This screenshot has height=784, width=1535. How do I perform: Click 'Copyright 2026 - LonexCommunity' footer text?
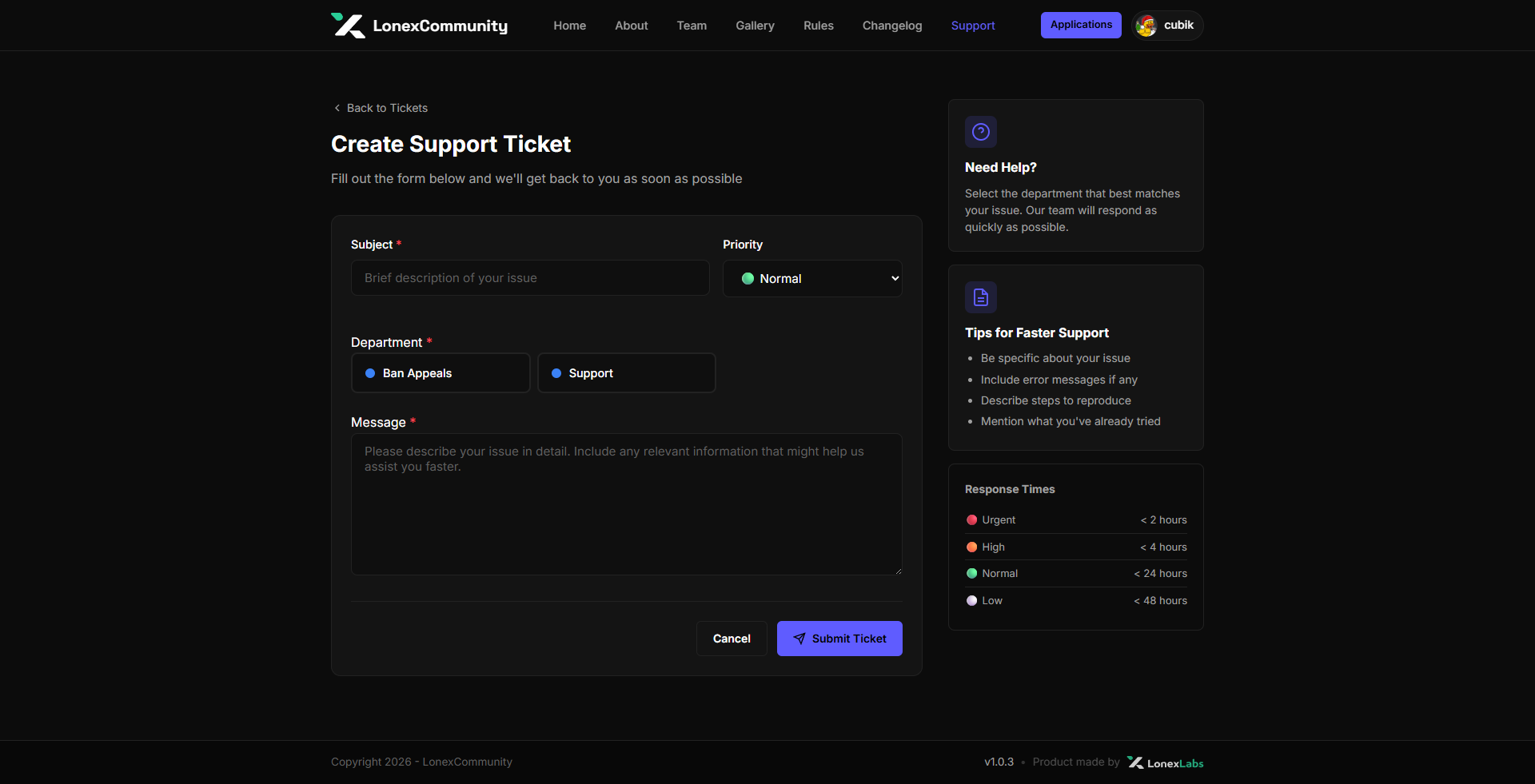click(421, 762)
